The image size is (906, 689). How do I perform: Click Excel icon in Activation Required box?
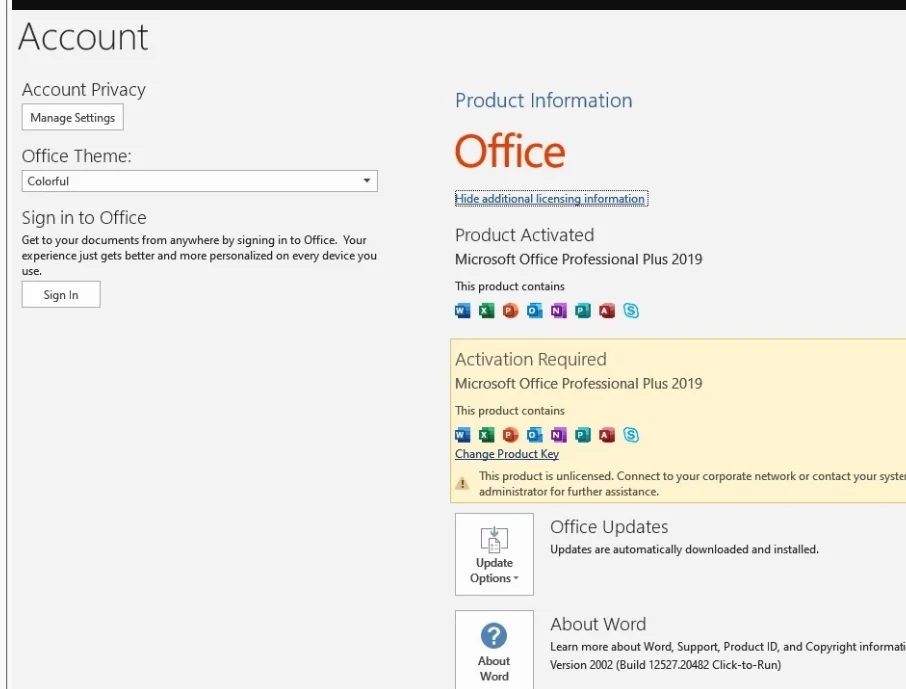(x=487, y=435)
